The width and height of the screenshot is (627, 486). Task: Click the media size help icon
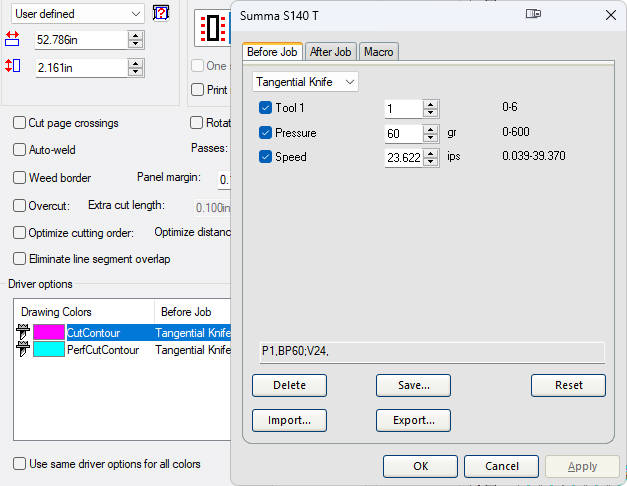click(161, 13)
